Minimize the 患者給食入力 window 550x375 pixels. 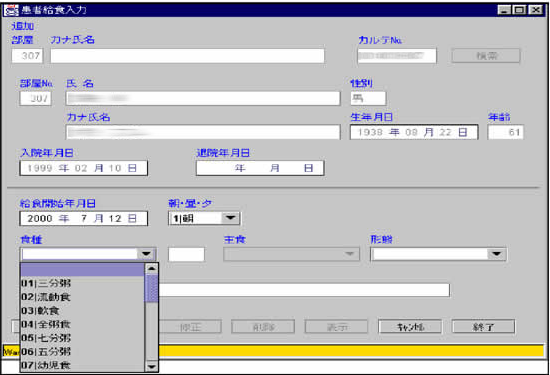coord(504,10)
